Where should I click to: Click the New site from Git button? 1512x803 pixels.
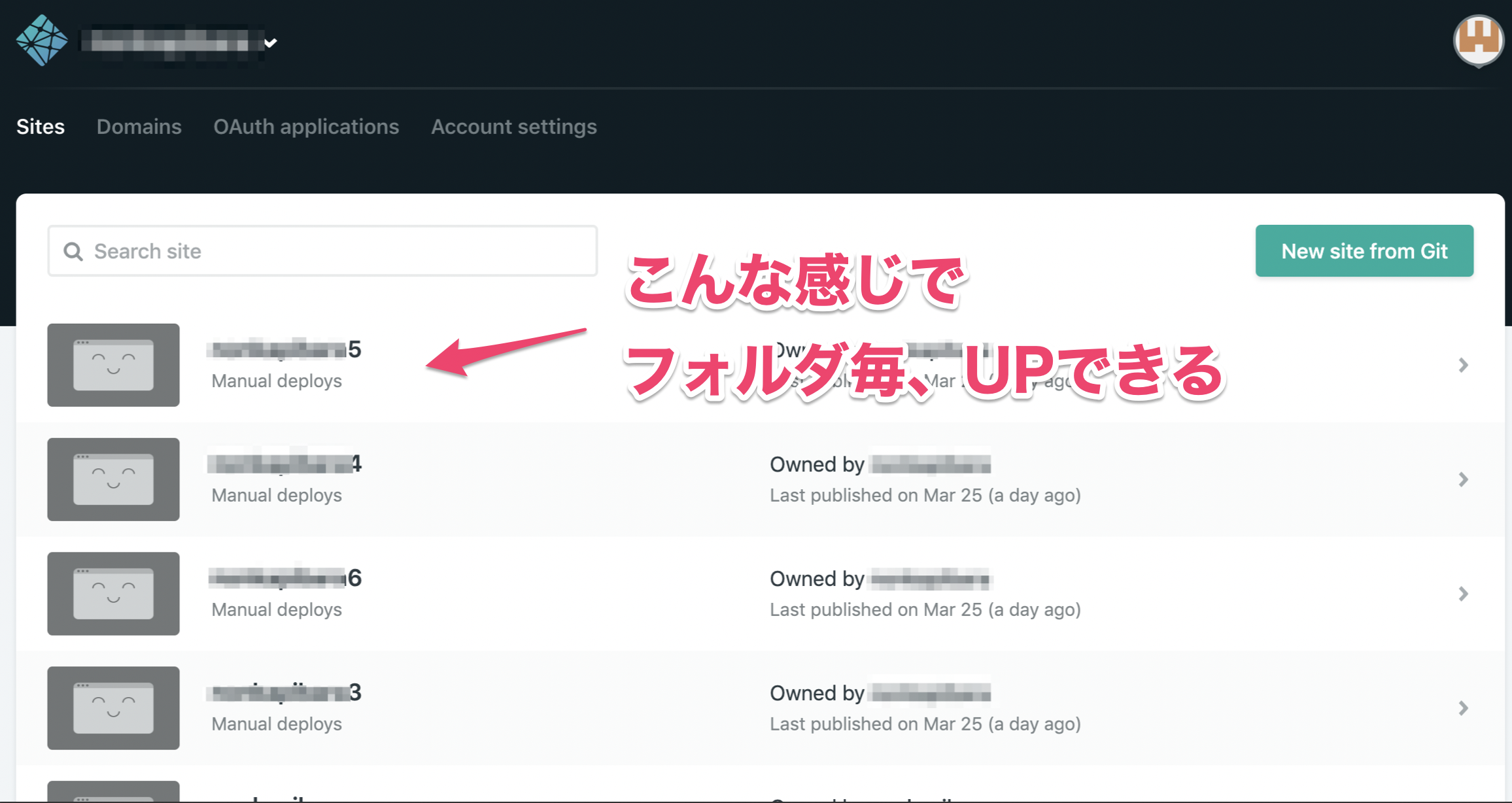1364,250
